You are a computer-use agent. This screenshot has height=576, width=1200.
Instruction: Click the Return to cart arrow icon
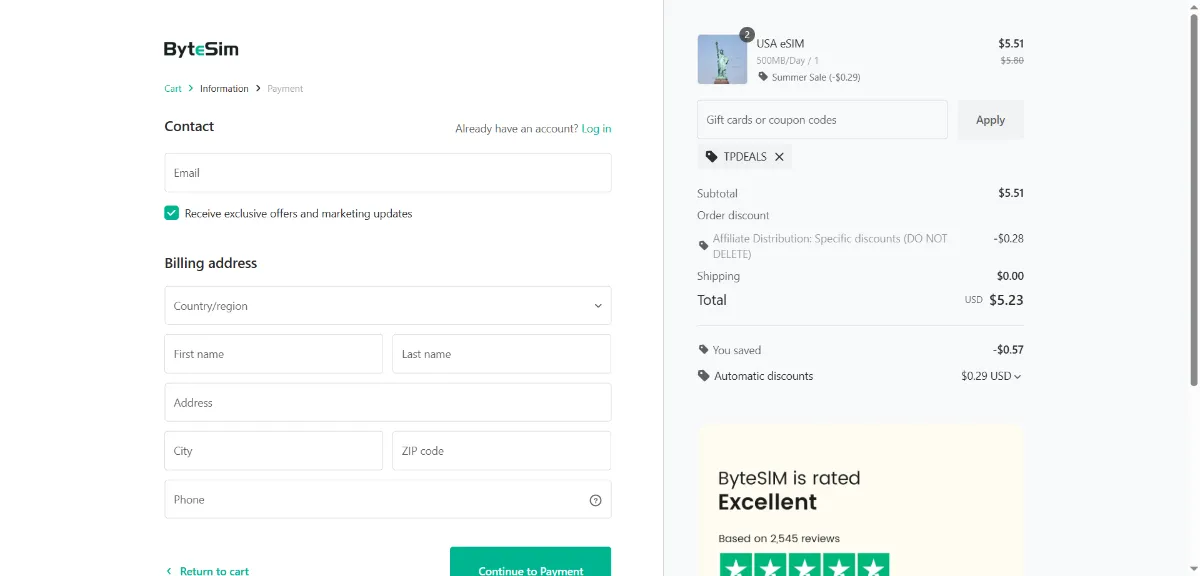pyautogui.click(x=168, y=571)
